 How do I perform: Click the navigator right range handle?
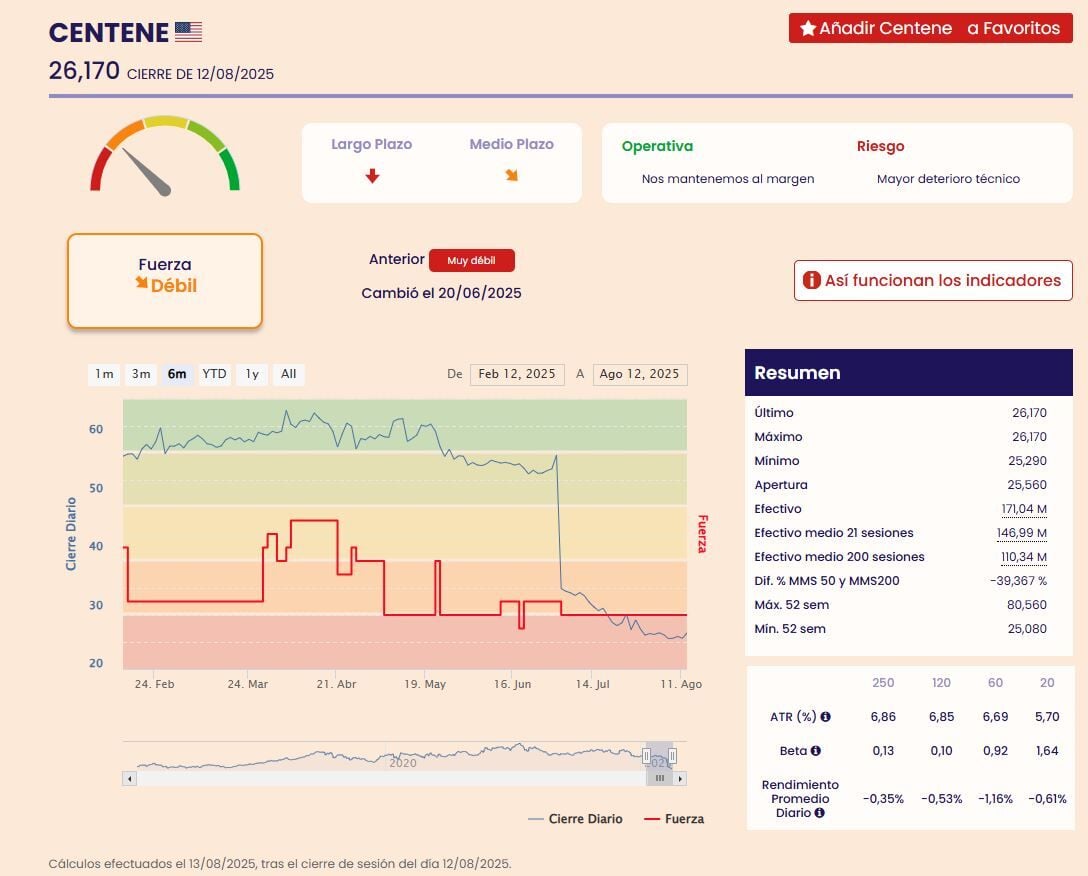[672, 755]
